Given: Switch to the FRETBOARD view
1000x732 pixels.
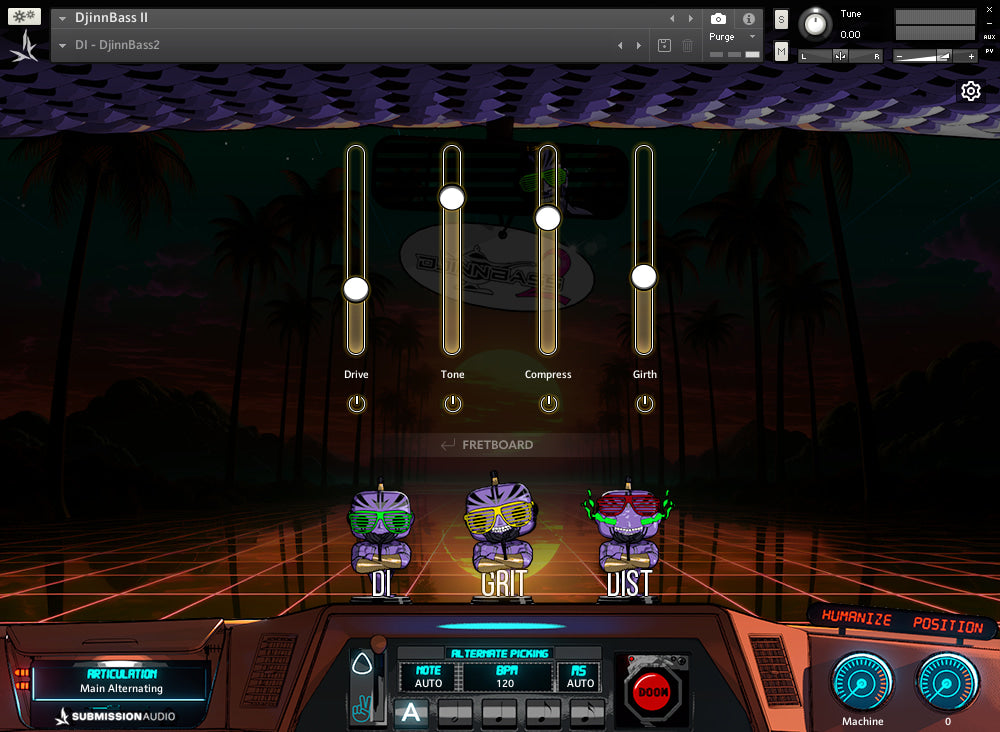Looking at the screenshot, I should (495, 445).
